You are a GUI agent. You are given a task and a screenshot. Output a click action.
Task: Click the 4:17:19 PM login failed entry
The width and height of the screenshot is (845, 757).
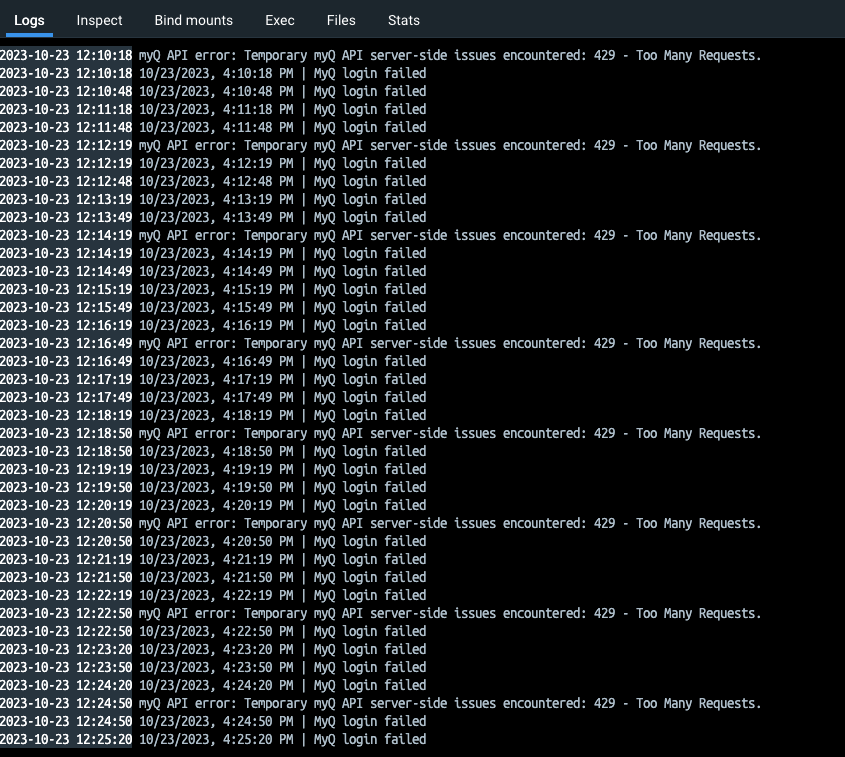(213, 379)
